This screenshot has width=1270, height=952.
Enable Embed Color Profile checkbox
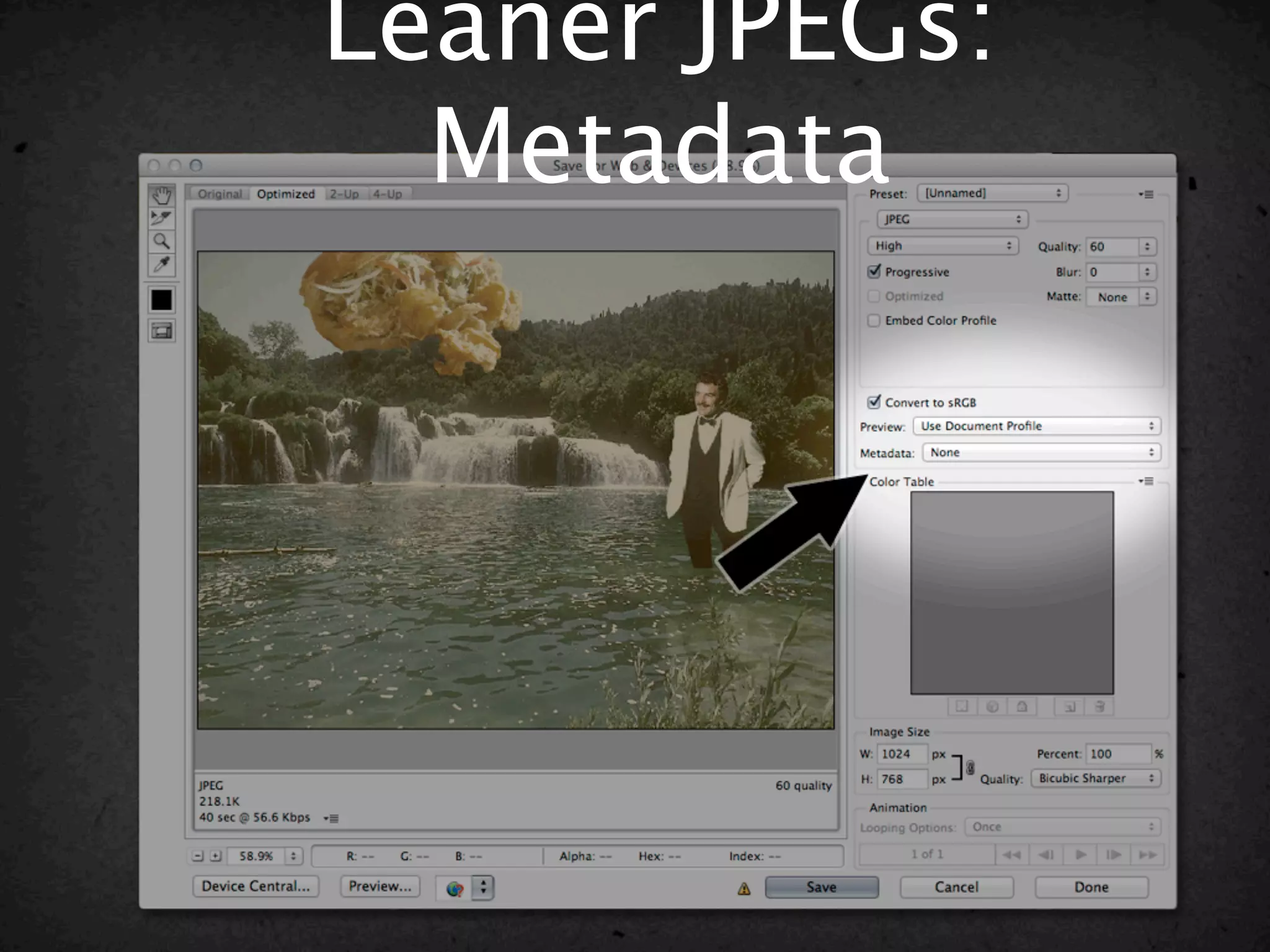click(874, 320)
